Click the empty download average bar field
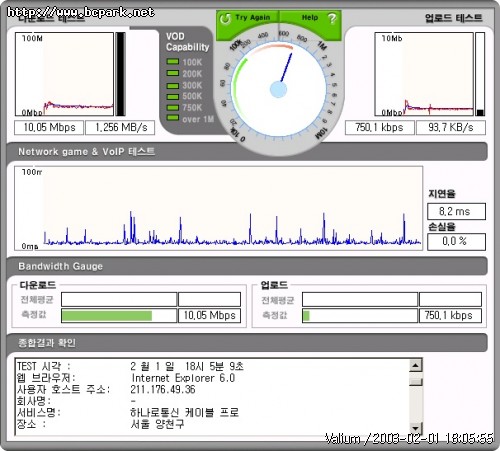Screen dimensions: 500x451 pos(119,299)
